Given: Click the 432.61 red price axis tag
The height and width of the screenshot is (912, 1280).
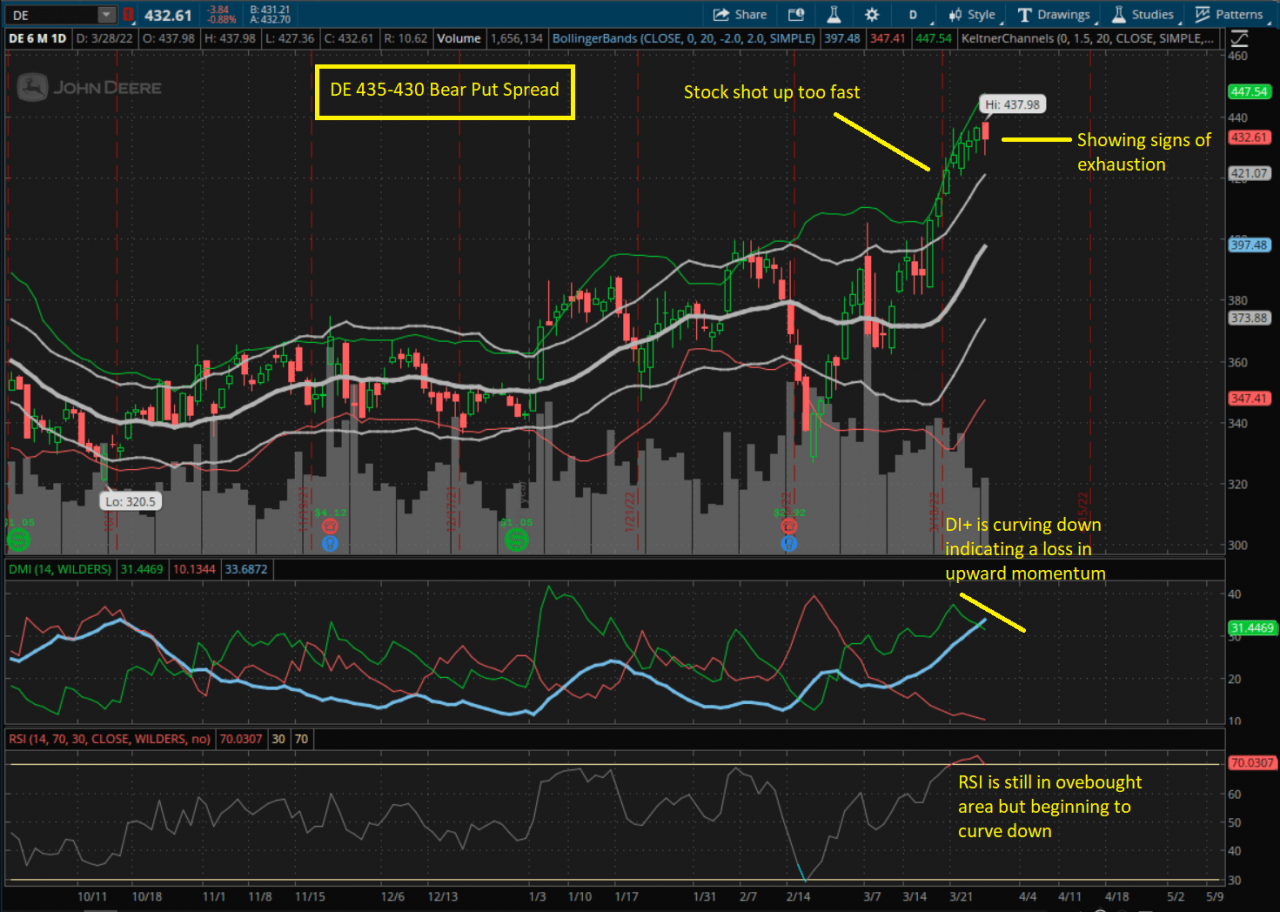Looking at the screenshot, I should (1251, 138).
